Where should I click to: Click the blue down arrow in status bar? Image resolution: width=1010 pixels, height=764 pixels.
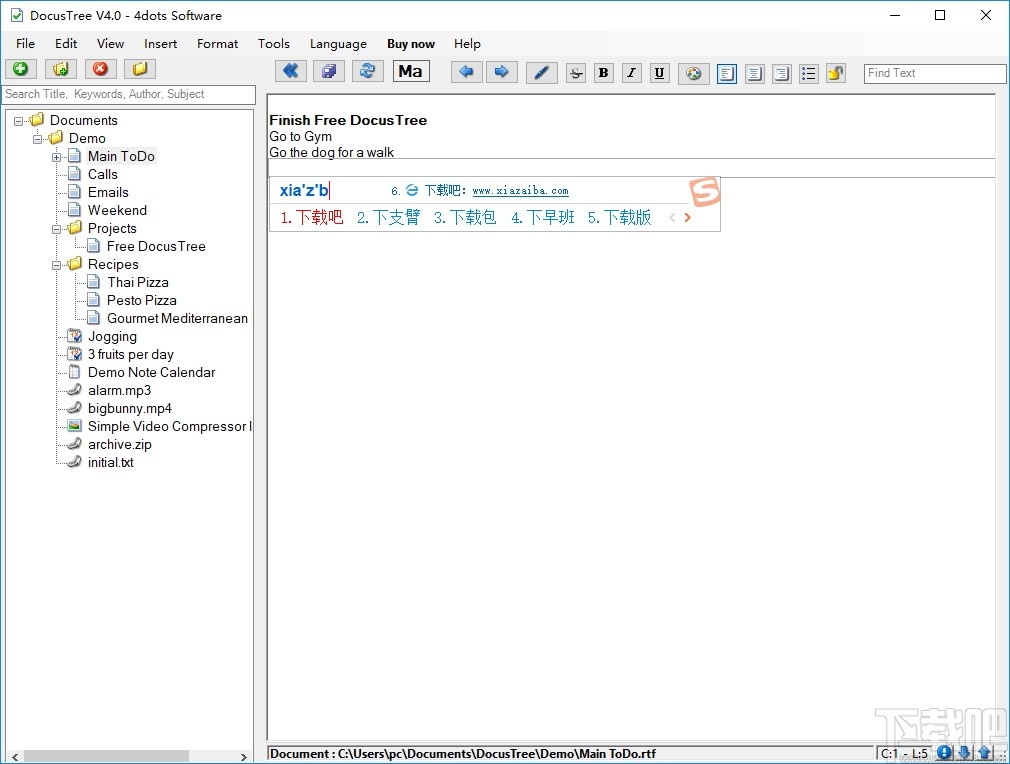point(964,753)
